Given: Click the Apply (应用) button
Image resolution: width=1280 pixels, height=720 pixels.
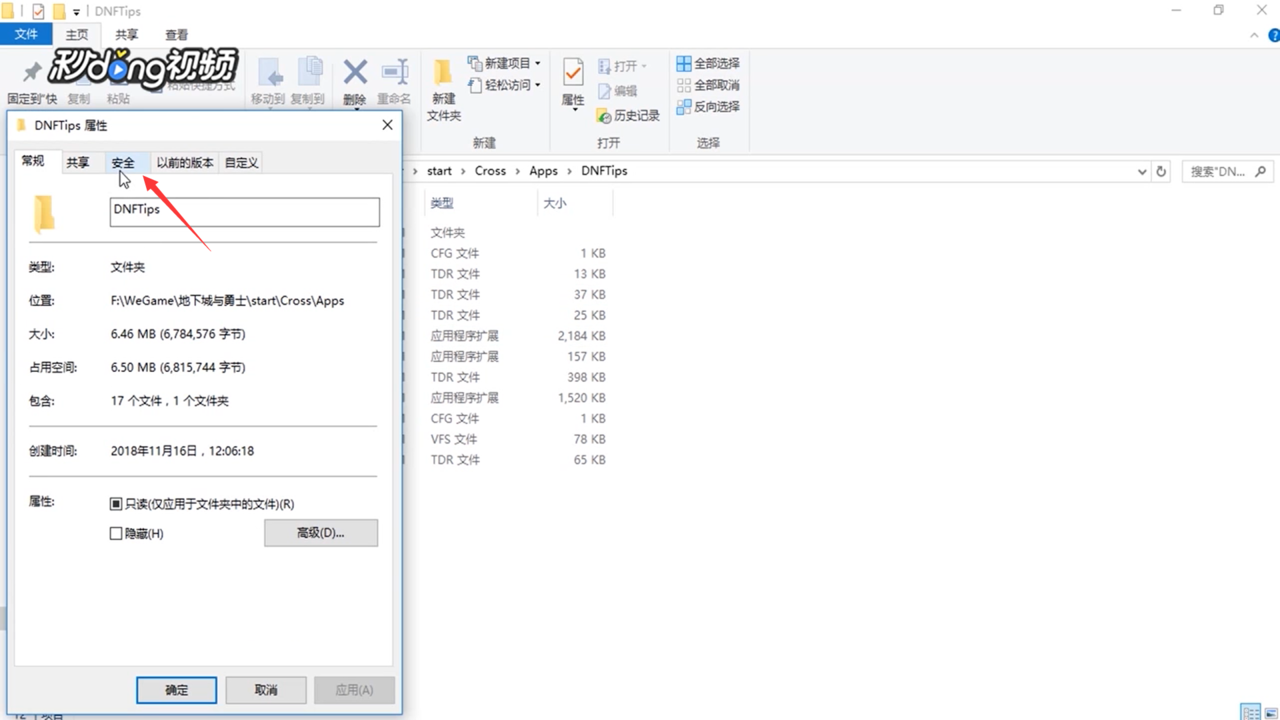Looking at the screenshot, I should pyautogui.click(x=354, y=690).
